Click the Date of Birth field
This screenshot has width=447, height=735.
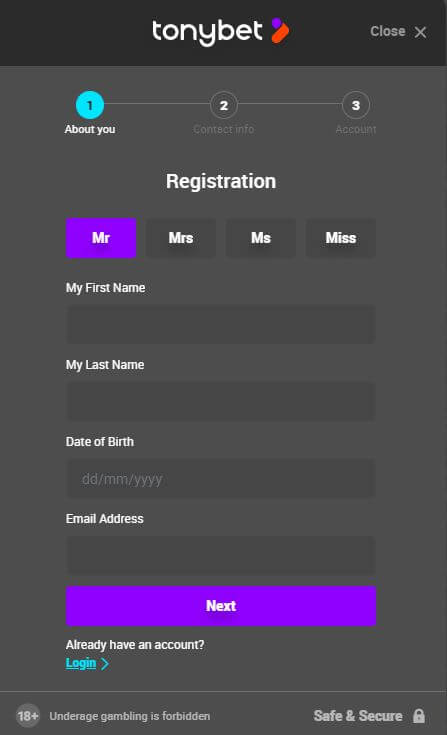tap(221, 479)
